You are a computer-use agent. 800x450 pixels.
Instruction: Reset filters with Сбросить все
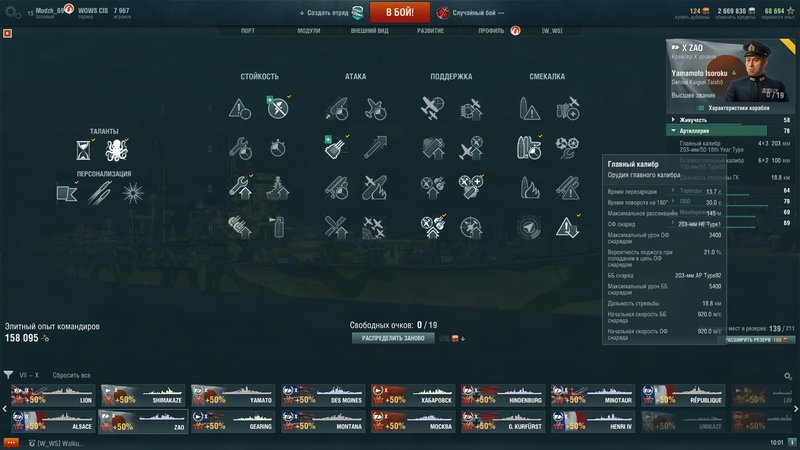pyautogui.click(x=71, y=375)
